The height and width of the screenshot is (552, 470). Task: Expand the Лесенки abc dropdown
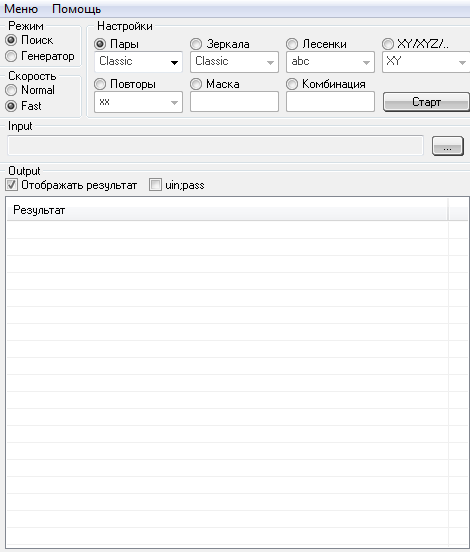coord(330,62)
